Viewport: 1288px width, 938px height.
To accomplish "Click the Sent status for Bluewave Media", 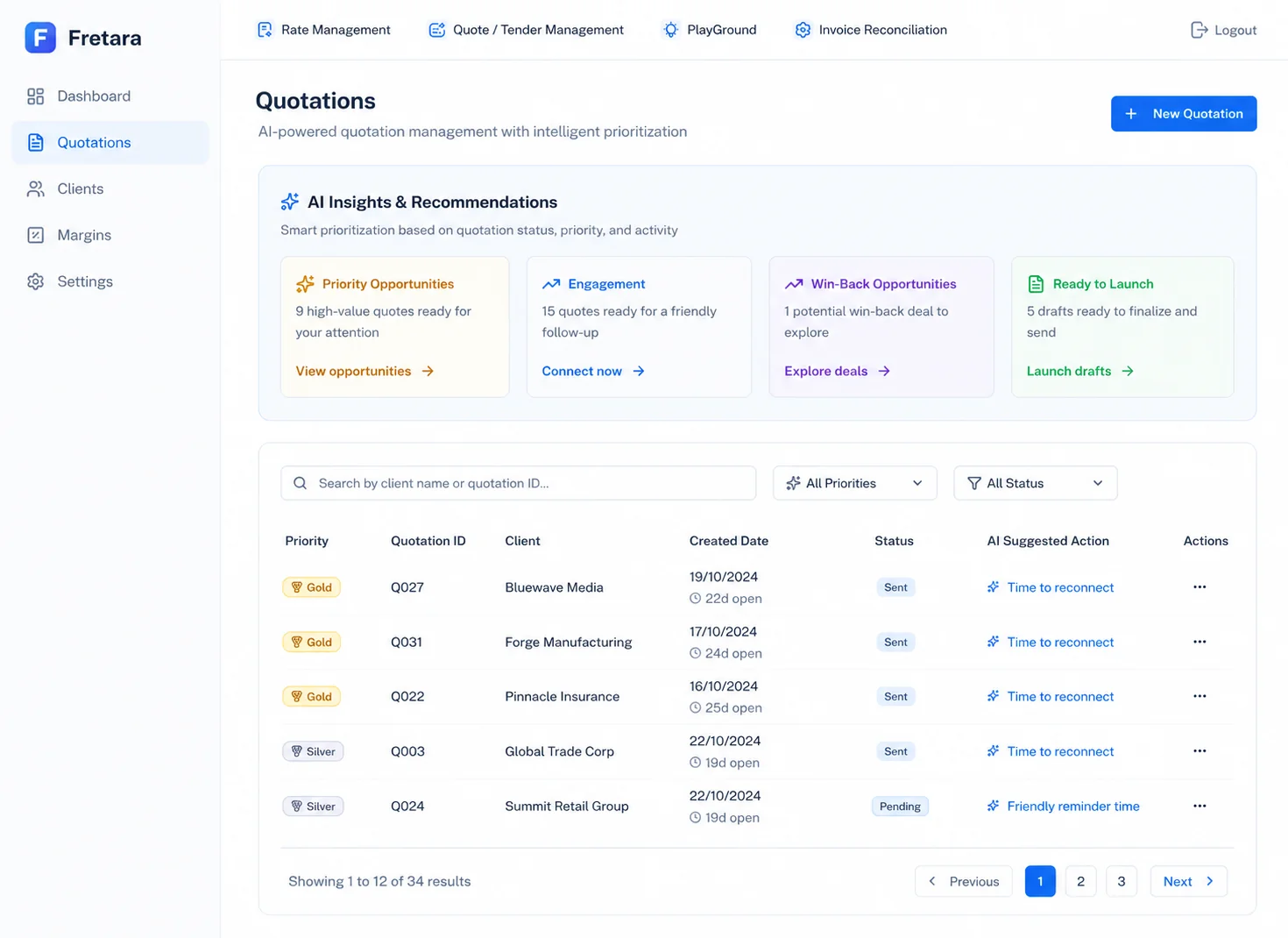I will point(895,587).
